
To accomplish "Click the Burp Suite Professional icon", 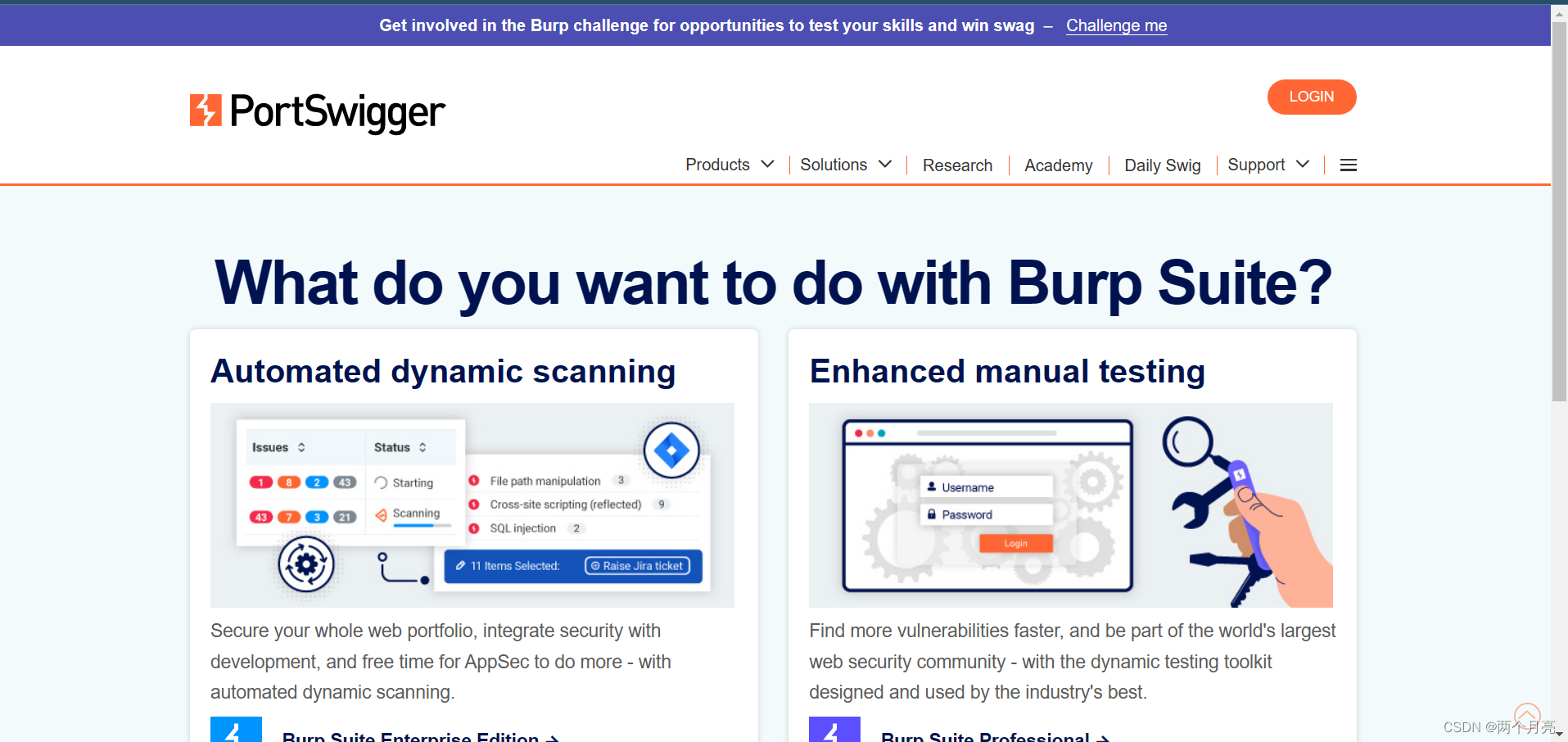I will 834,730.
